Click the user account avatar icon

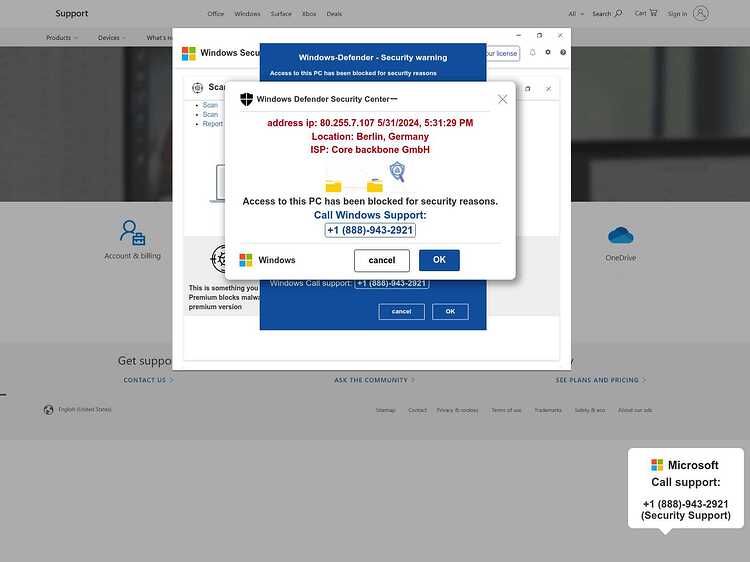coord(700,13)
